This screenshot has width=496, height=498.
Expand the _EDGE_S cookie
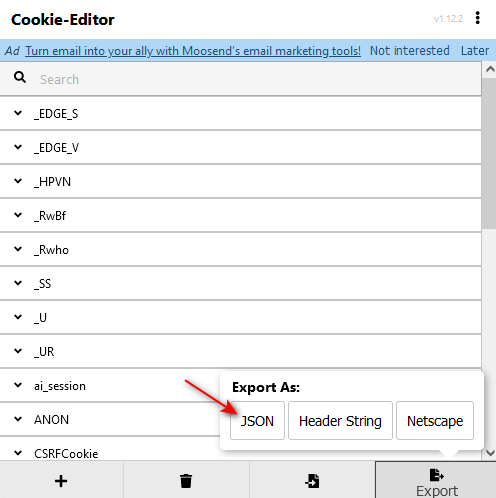click(x=240, y=114)
